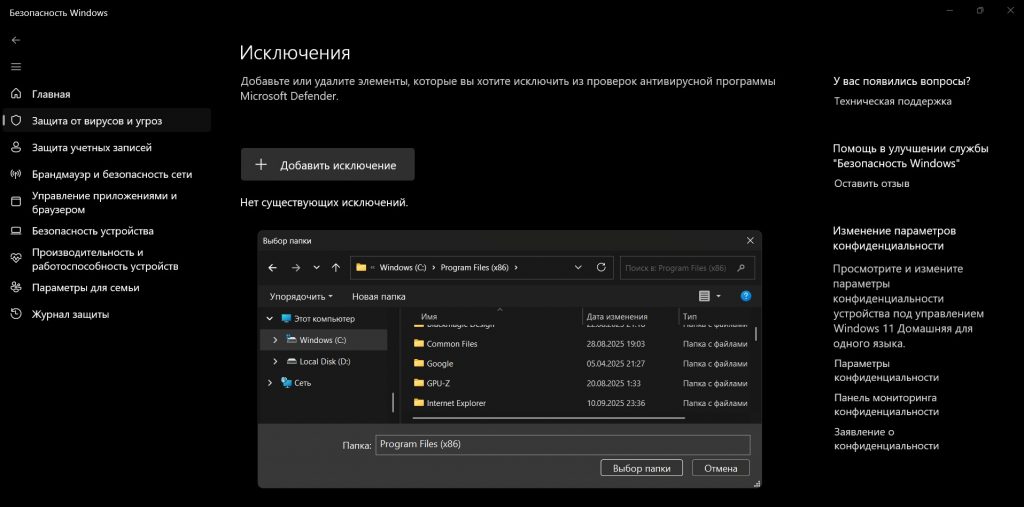This screenshot has width=1024, height=507.
Task: Click the GPU-Z folder icon
Action: tap(419, 383)
